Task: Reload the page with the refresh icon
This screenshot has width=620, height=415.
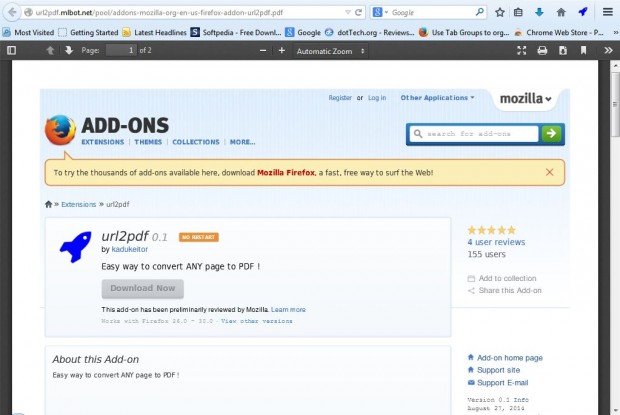Action: [x=359, y=12]
